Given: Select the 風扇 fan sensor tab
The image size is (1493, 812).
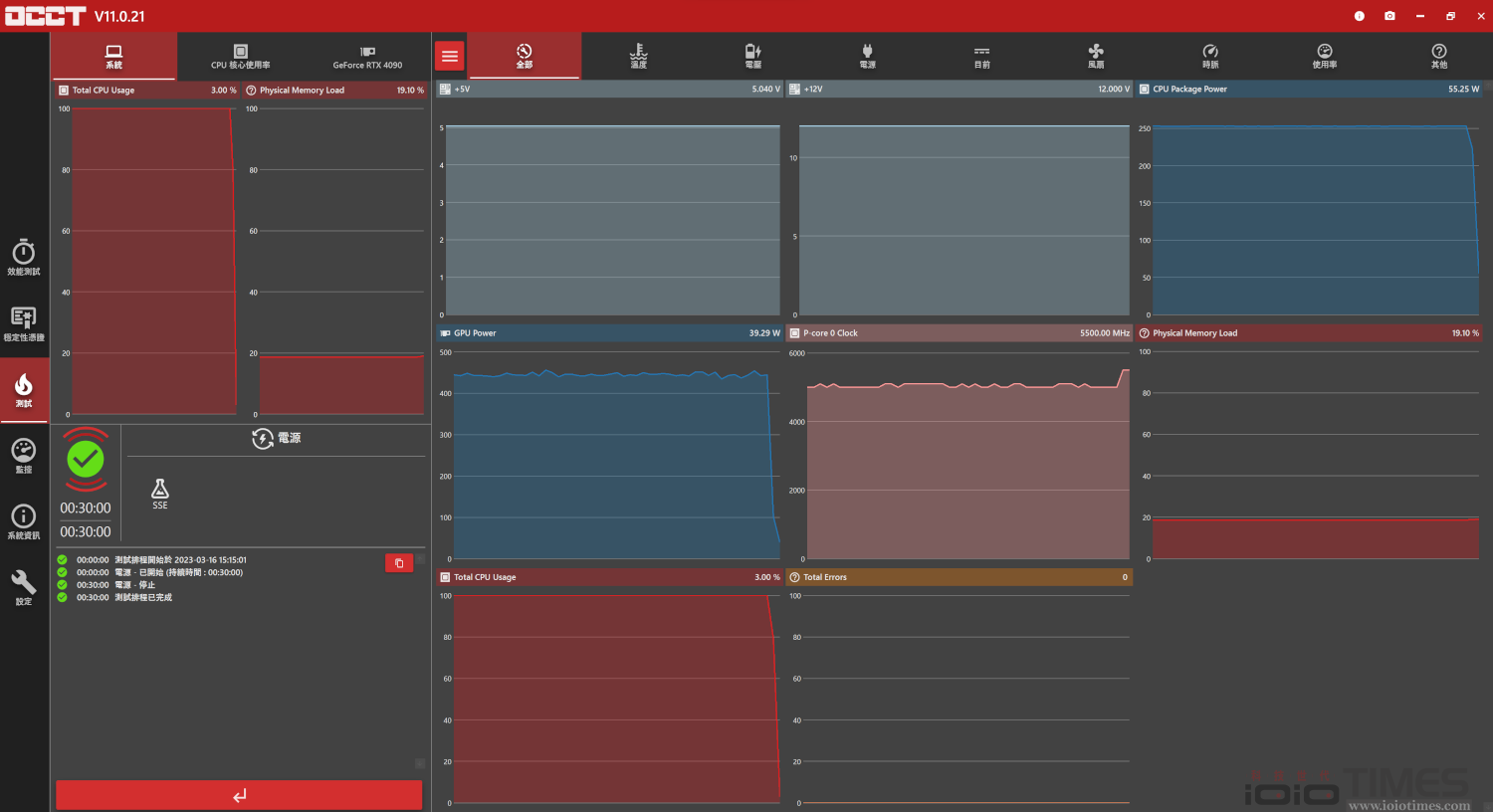Looking at the screenshot, I should [x=1096, y=56].
